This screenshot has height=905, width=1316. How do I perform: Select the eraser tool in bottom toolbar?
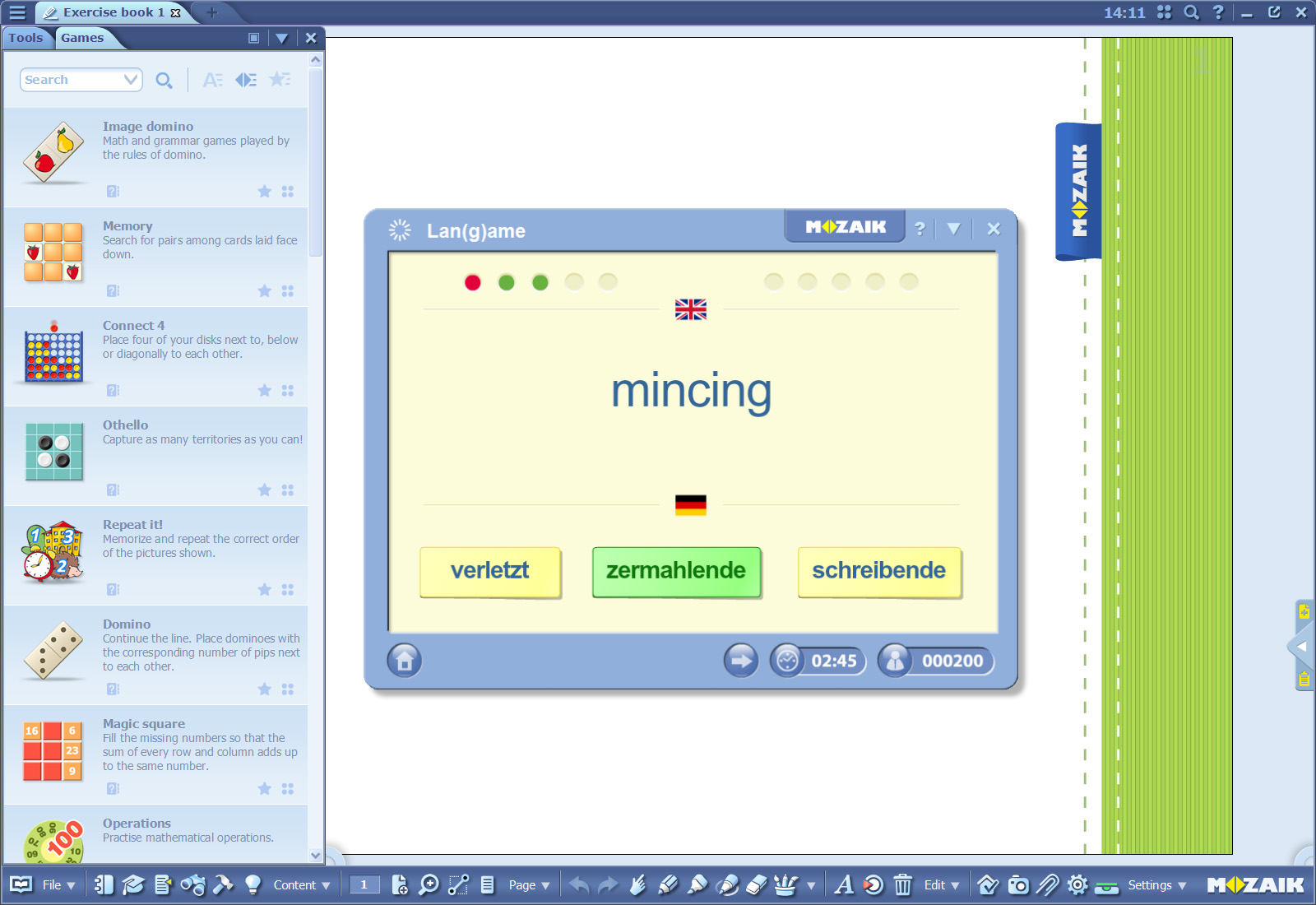(756, 885)
